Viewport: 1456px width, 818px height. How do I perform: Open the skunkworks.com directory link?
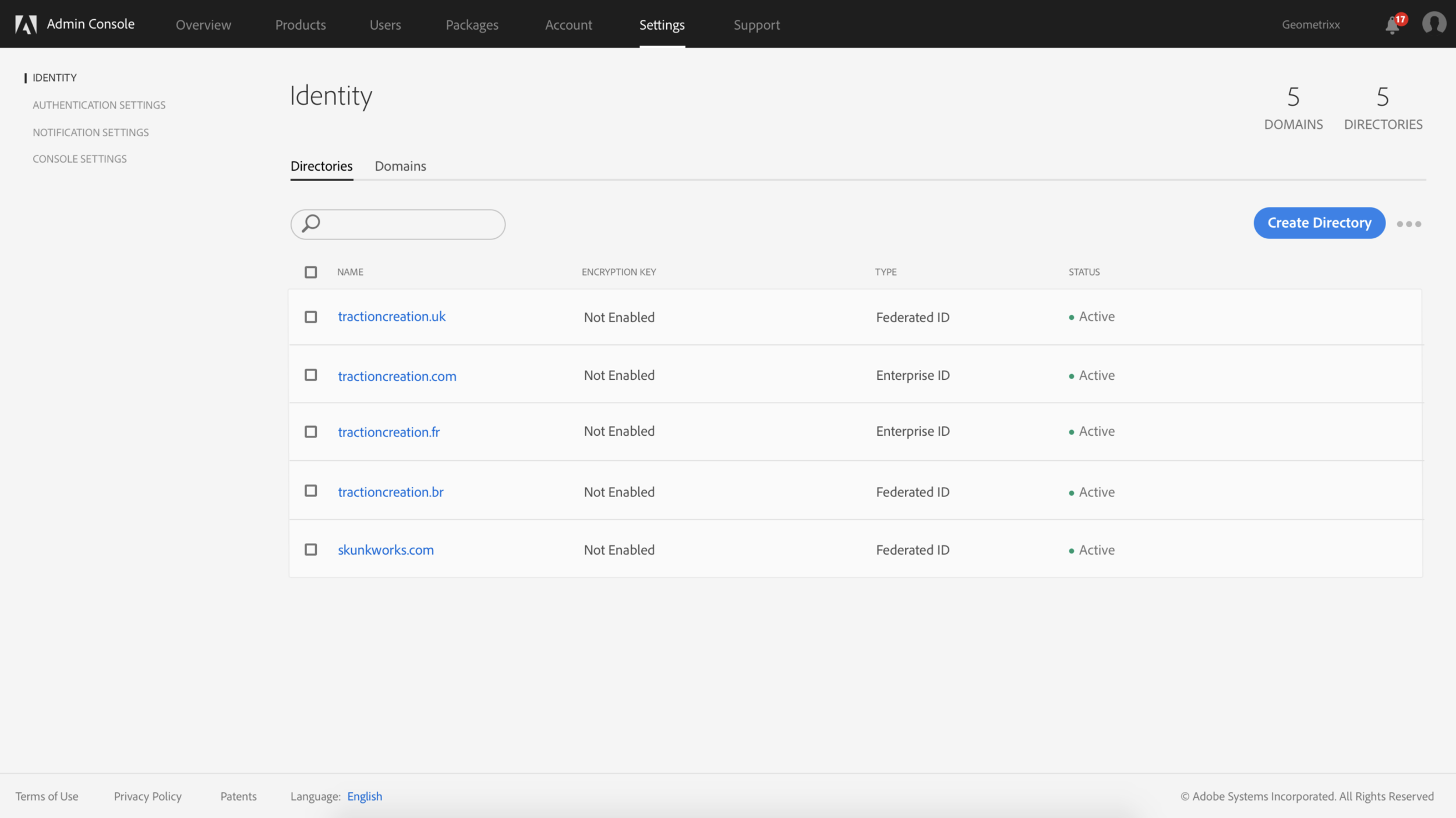coord(386,549)
